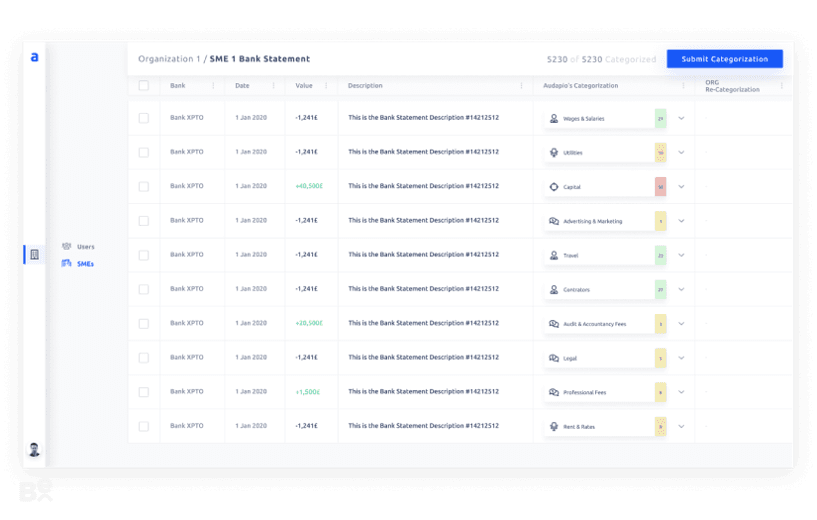The image size is (817, 520).
Task: Click the Submit Categorization button
Action: 725,59
